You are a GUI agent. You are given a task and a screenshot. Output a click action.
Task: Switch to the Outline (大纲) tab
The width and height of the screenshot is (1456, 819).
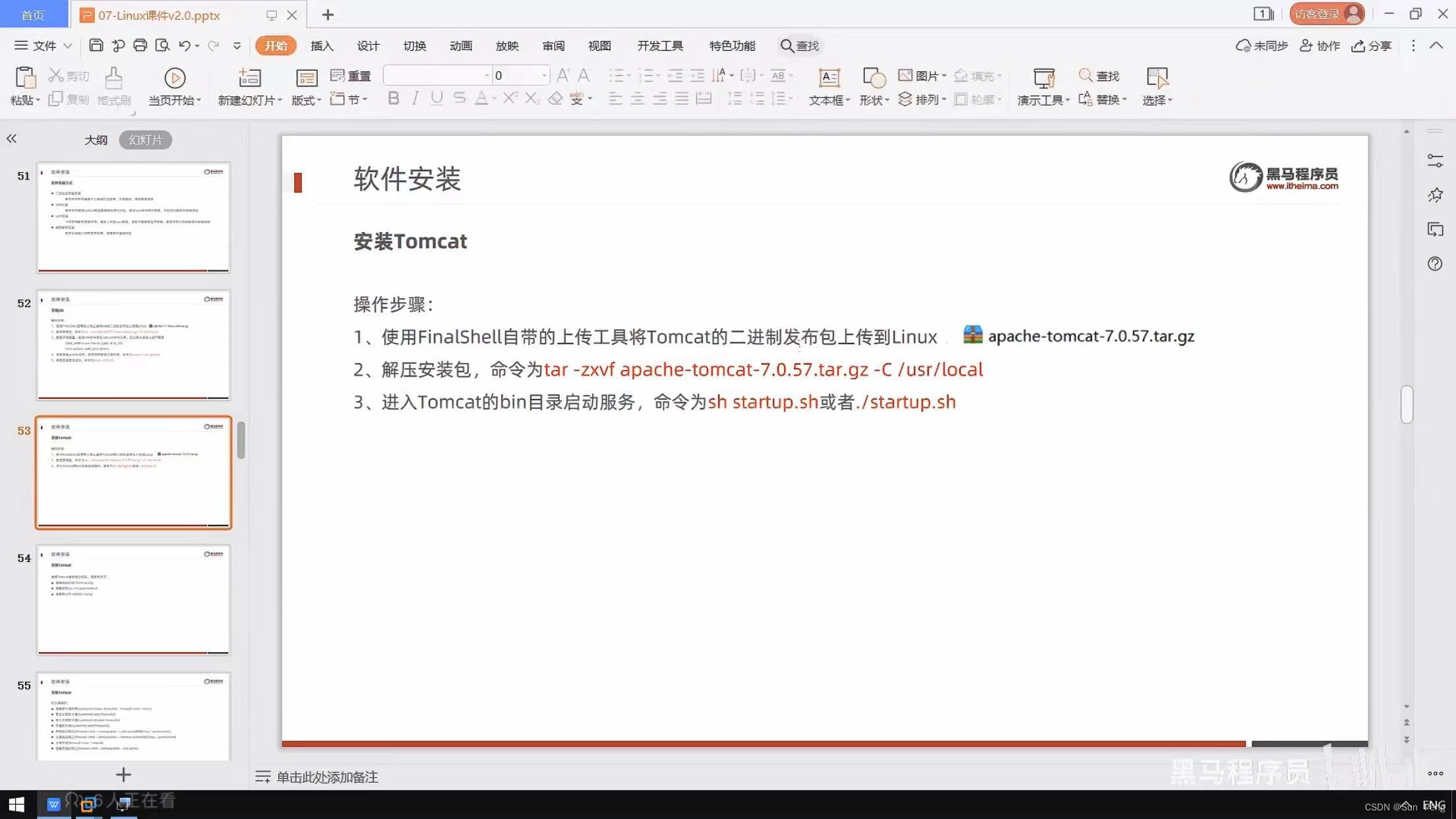pos(96,140)
